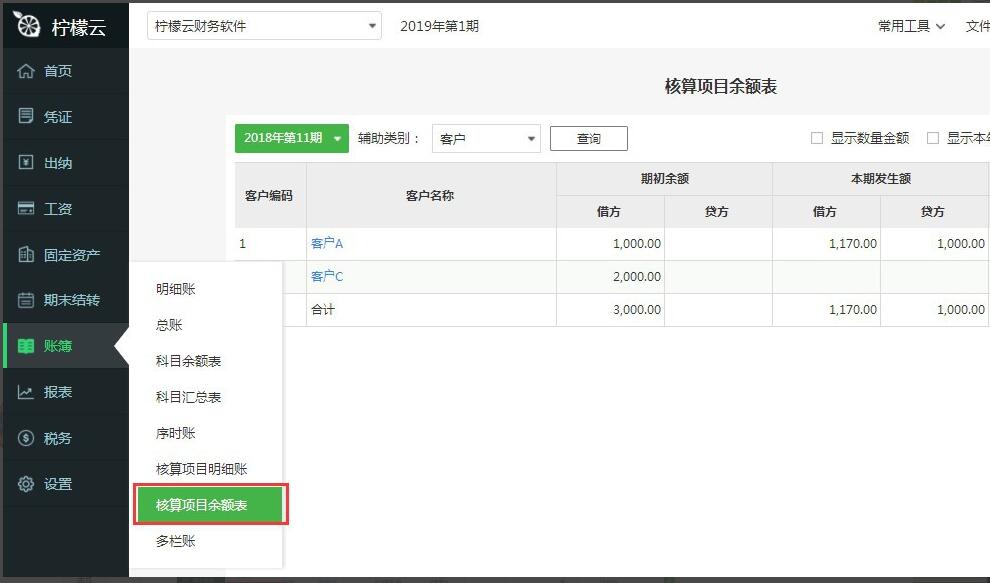Go to 出纳 in the sidebar

coord(66,162)
